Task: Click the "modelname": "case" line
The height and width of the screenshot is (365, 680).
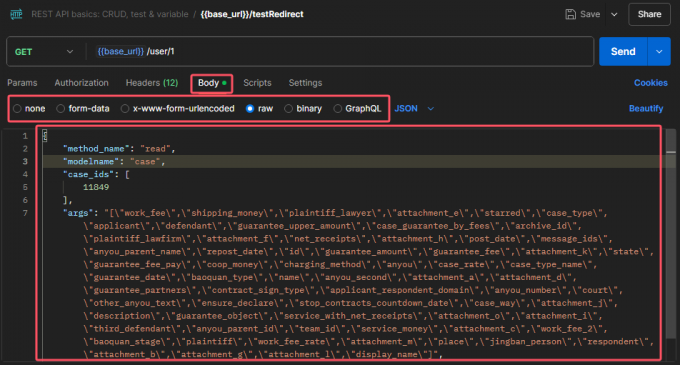Action: coord(114,162)
